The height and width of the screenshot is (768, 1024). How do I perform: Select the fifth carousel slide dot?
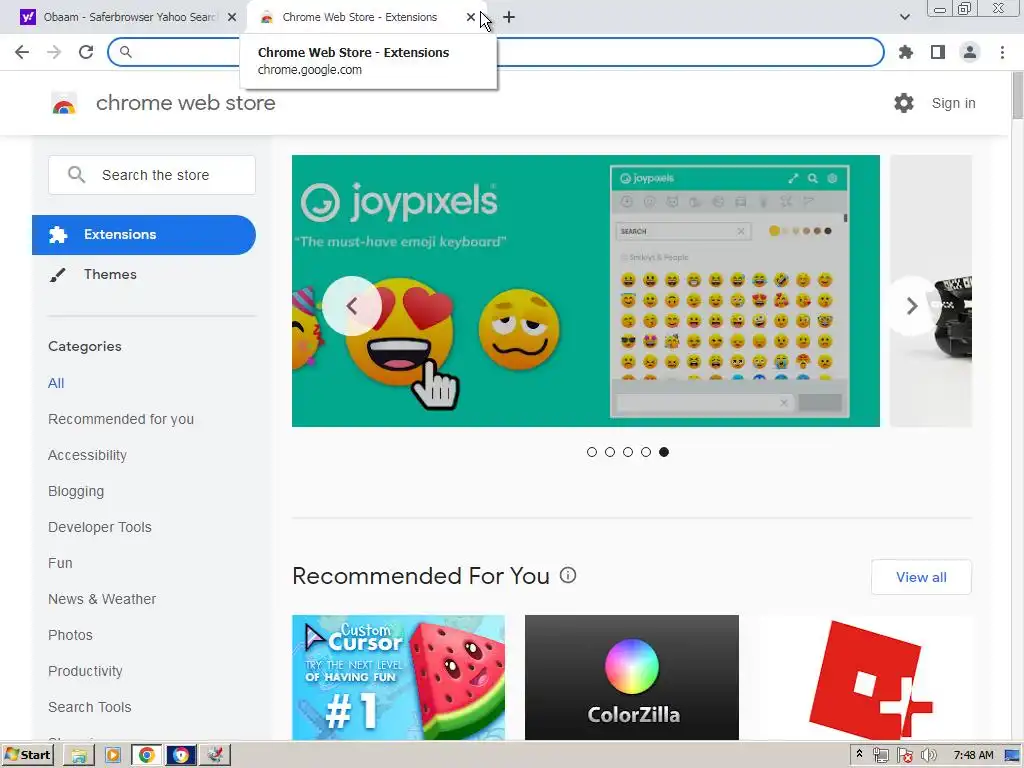664,452
